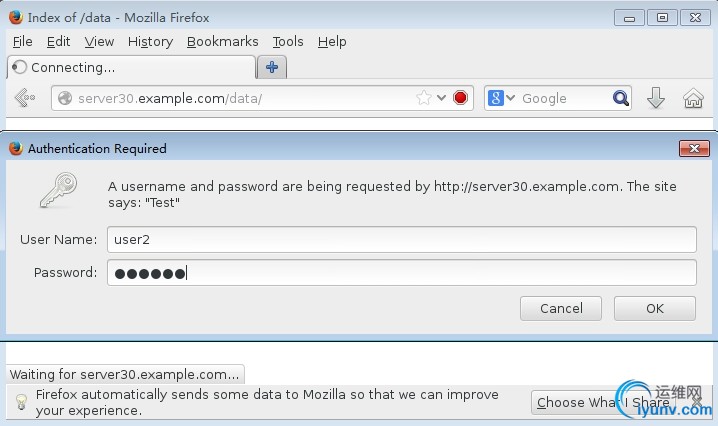The image size is (718, 426).
Task: Open the History menu
Action: (150, 41)
